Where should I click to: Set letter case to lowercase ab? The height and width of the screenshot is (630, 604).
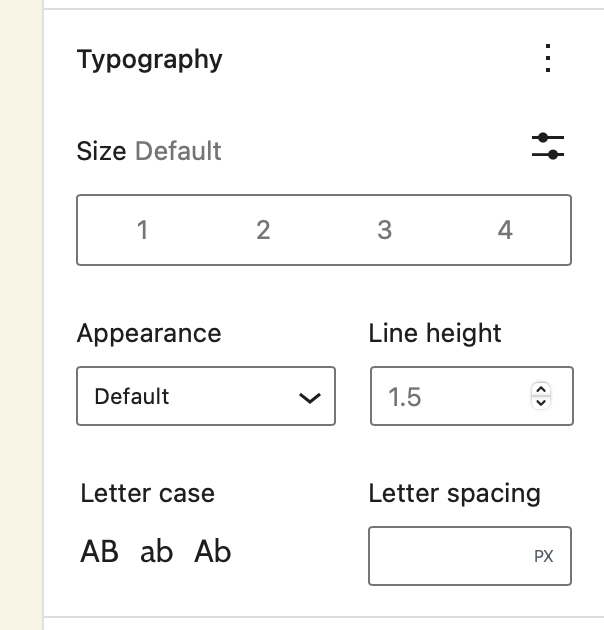coord(156,551)
